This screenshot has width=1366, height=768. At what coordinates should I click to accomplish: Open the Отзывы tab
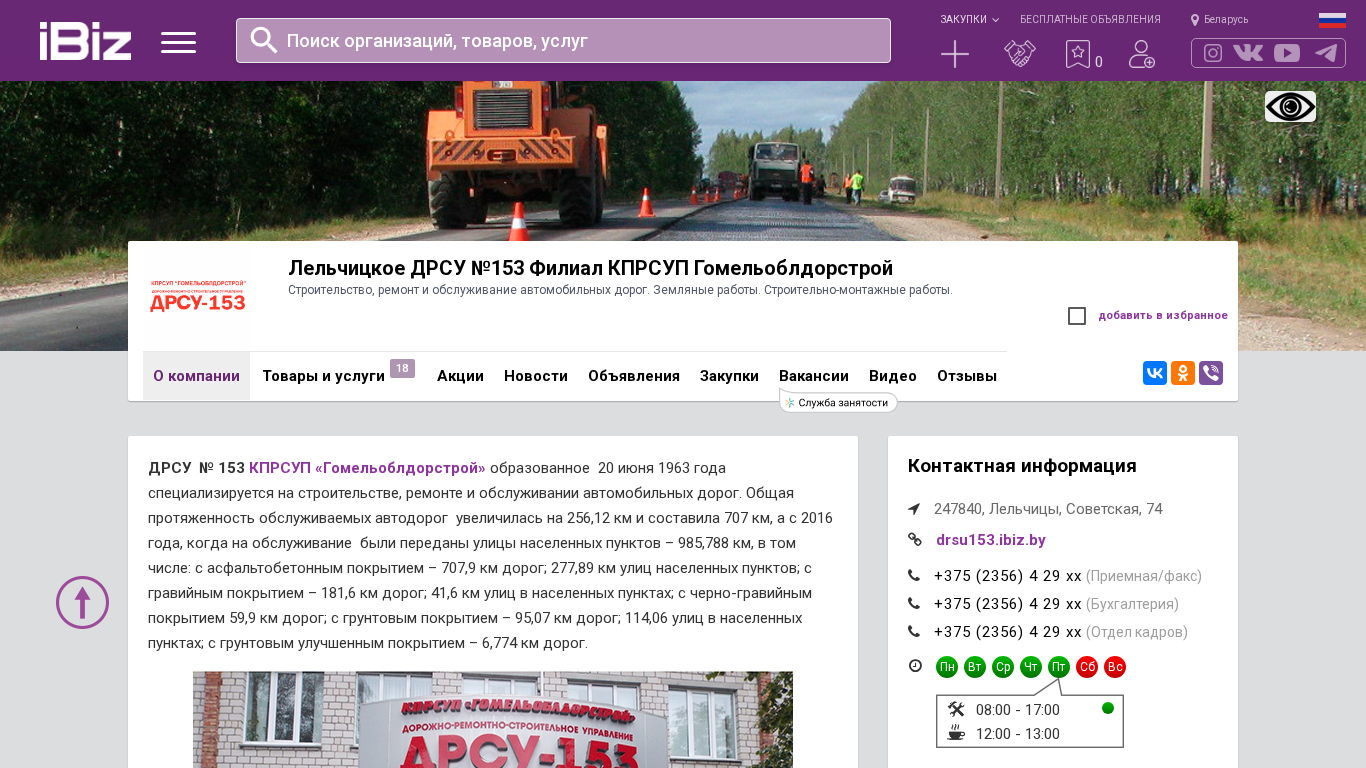click(x=967, y=376)
